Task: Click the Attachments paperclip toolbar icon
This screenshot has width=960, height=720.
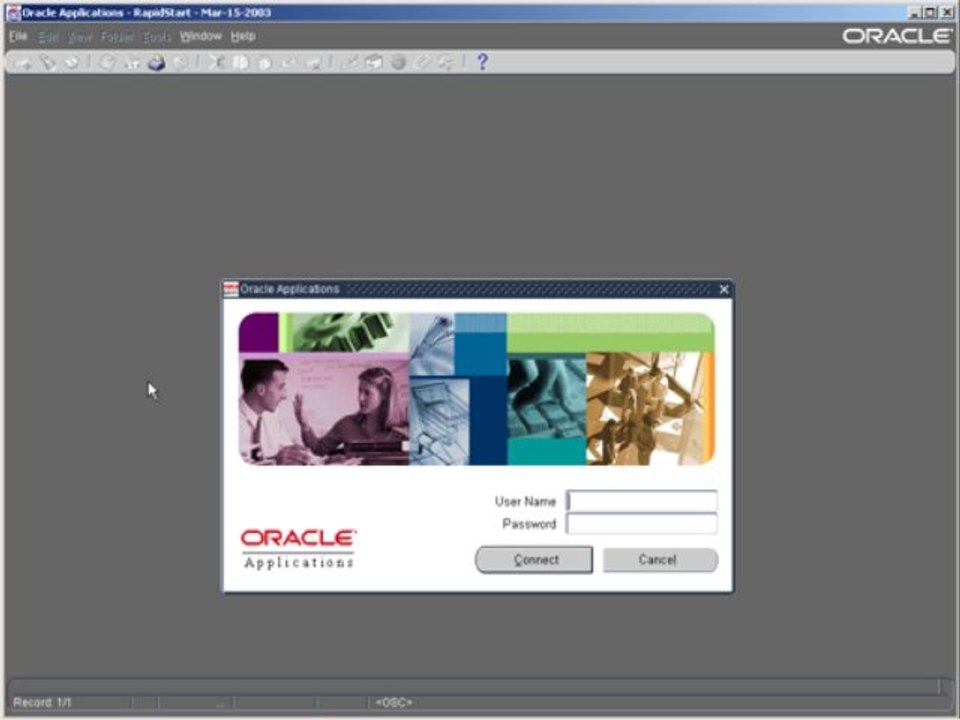Action: [422, 63]
